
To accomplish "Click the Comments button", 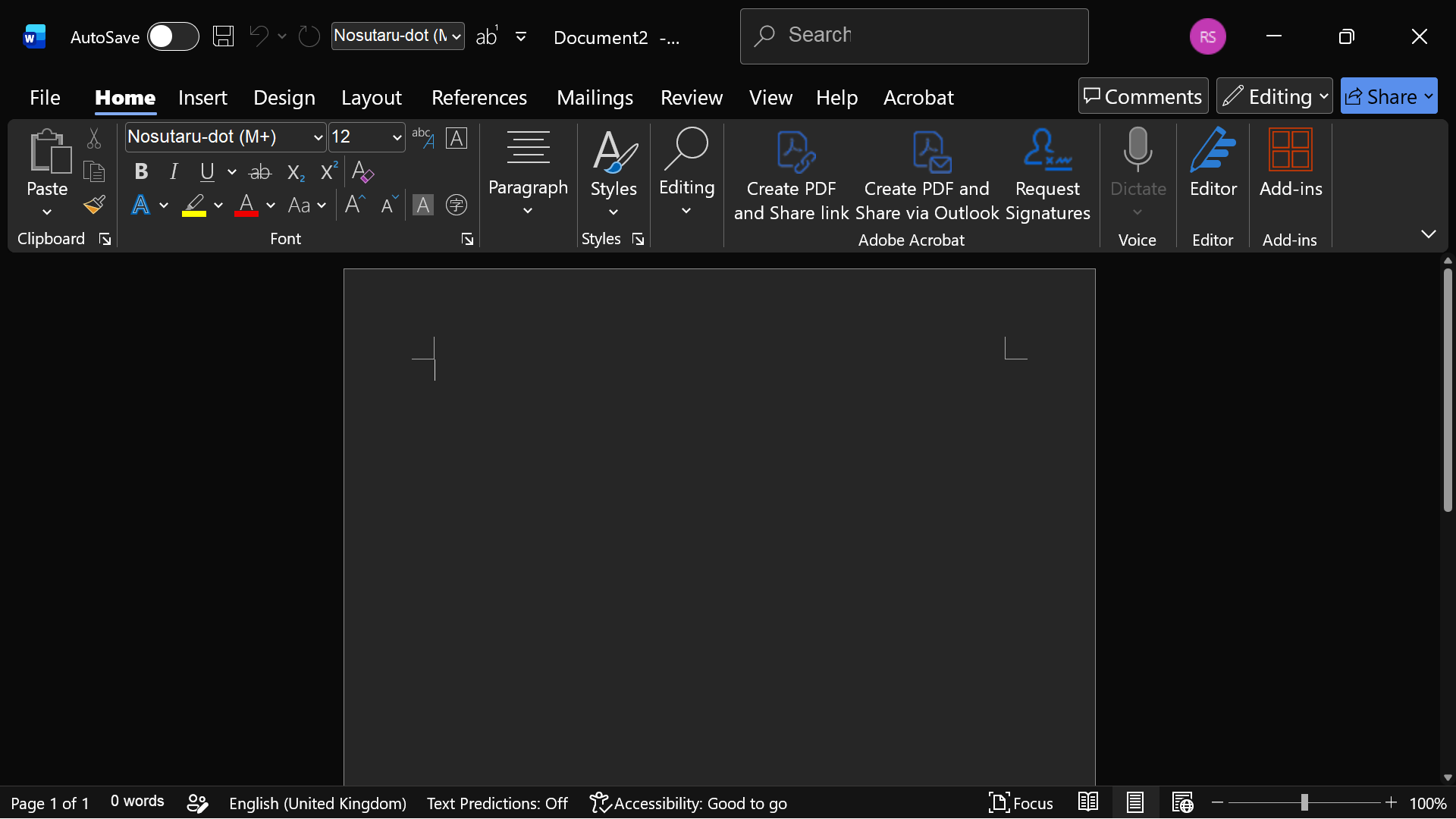I will click(1144, 96).
